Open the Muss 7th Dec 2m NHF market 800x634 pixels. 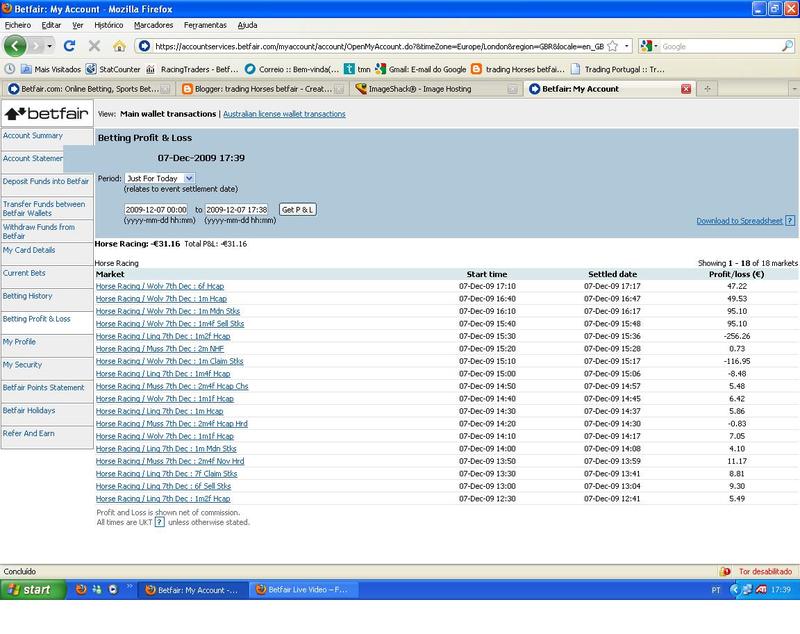click(160, 349)
